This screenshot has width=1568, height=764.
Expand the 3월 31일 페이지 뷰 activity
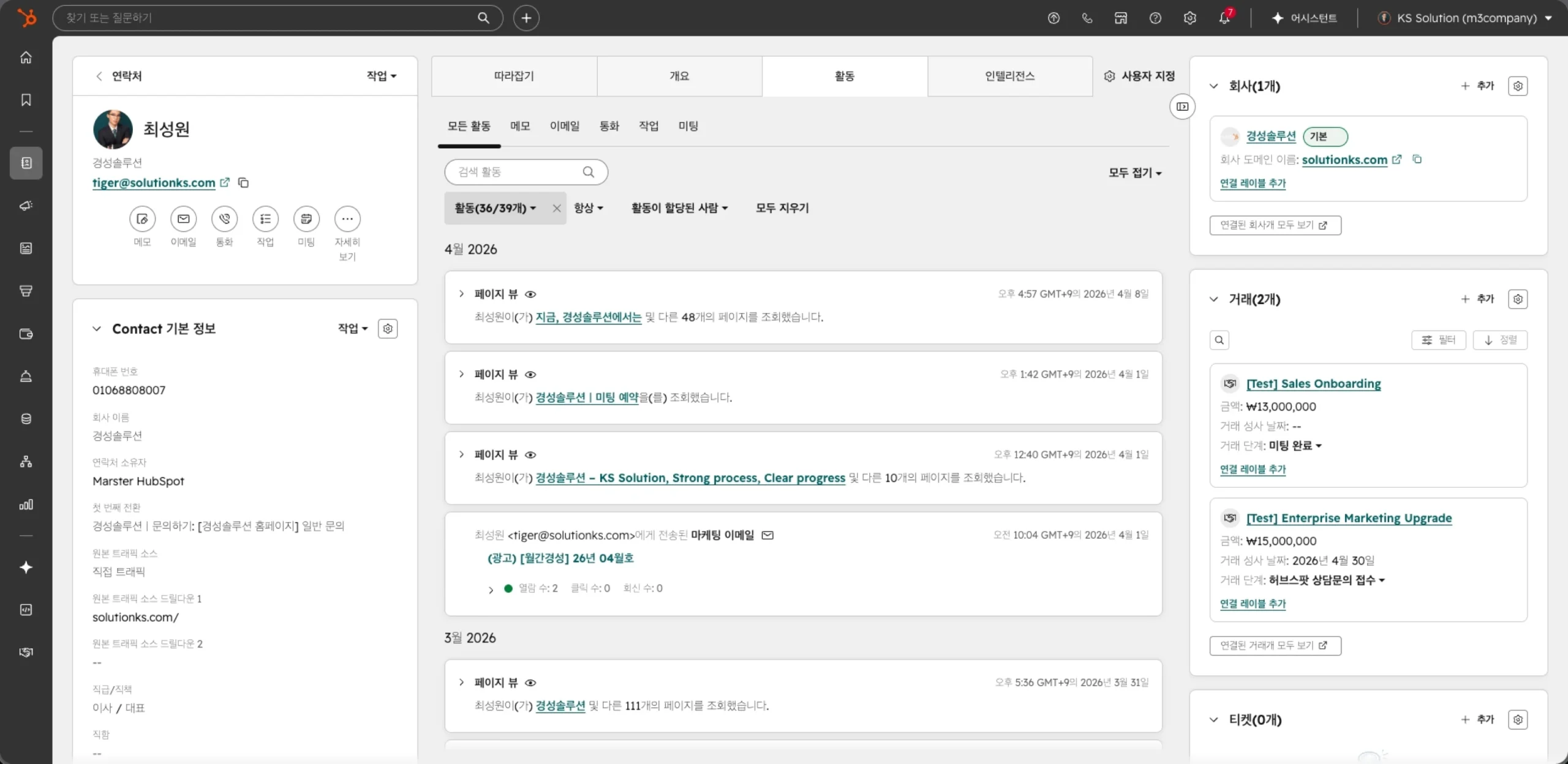(x=461, y=682)
